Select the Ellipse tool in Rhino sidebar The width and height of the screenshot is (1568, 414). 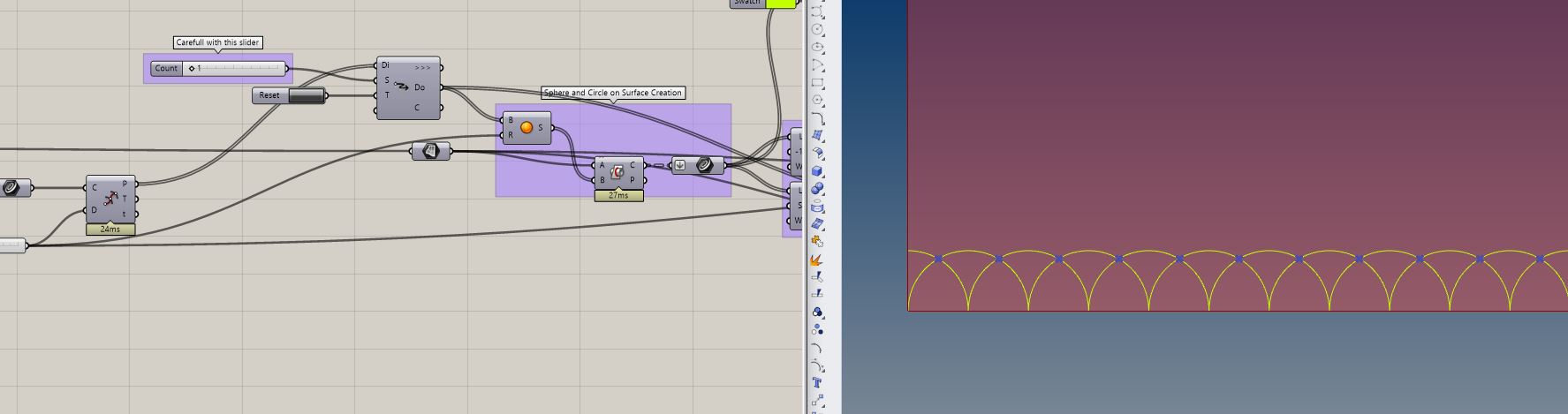point(817,47)
